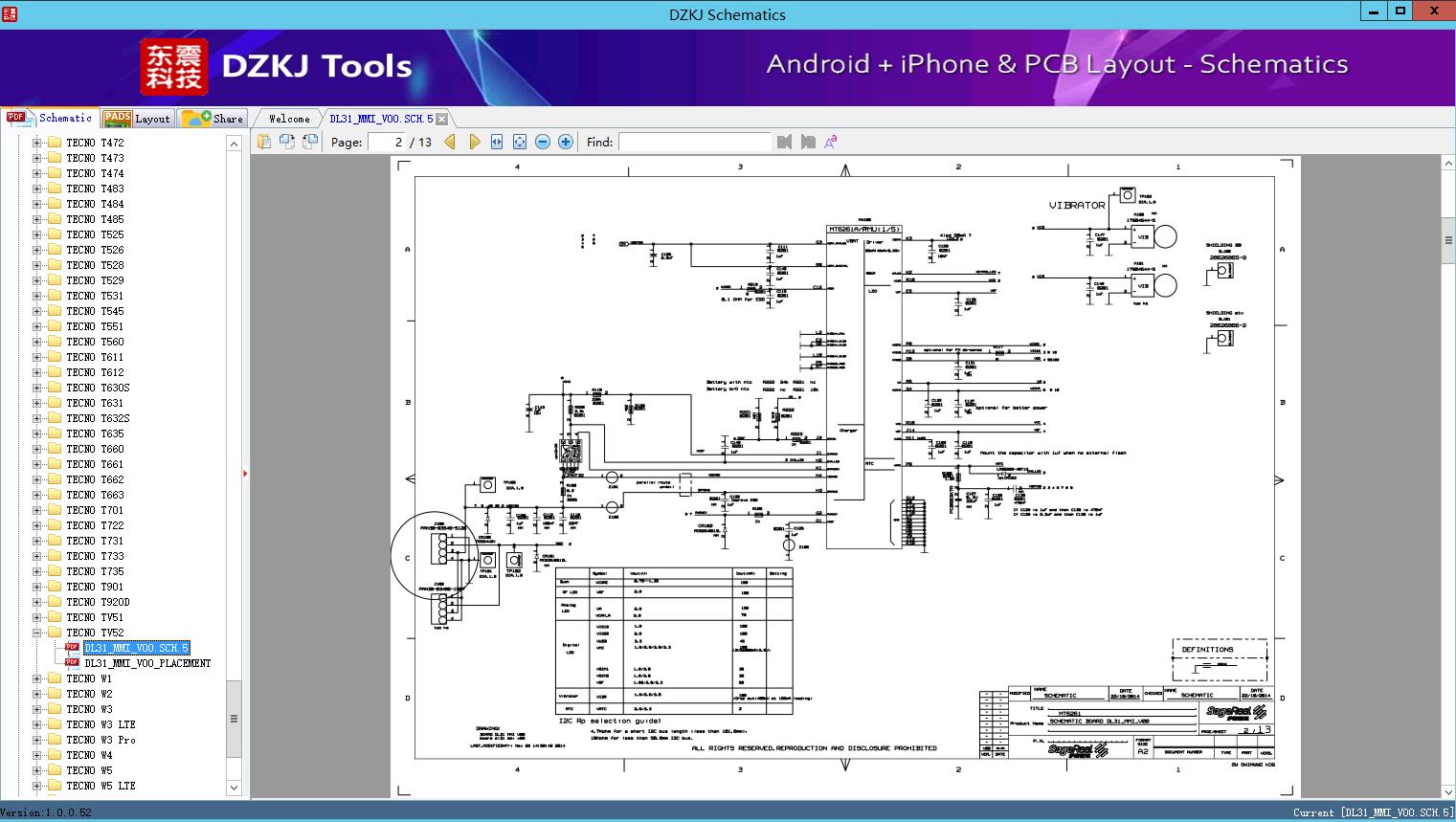1456x822 pixels.
Task: Select the TECNO T920D tree item
Action: (x=98, y=602)
